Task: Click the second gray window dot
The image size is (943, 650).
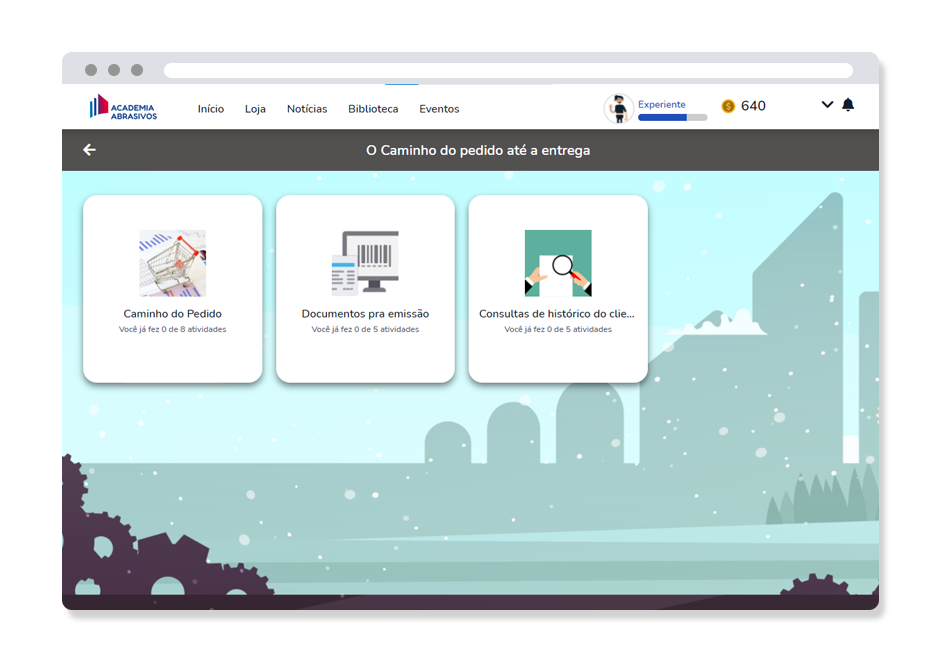Action: (114, 70)
